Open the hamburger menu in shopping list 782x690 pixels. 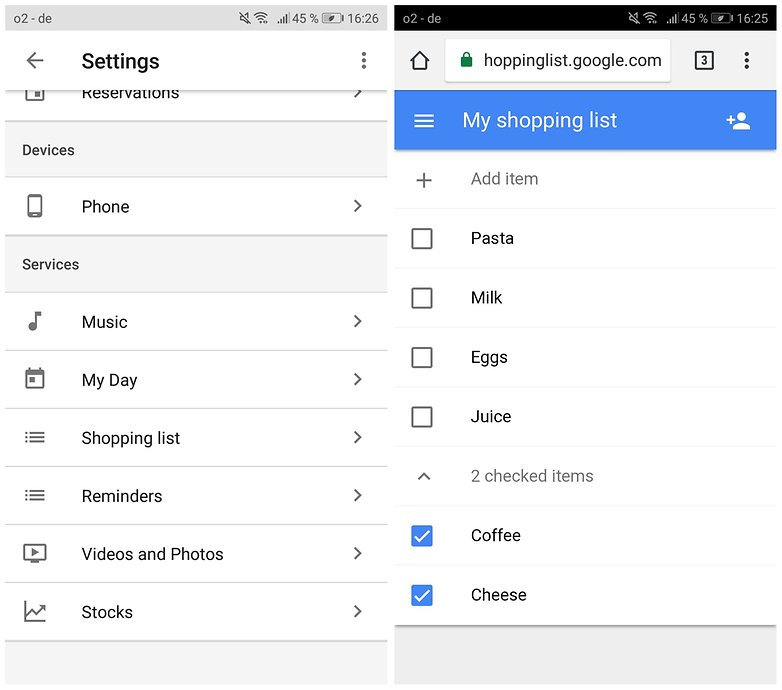(x=424, y=120)
